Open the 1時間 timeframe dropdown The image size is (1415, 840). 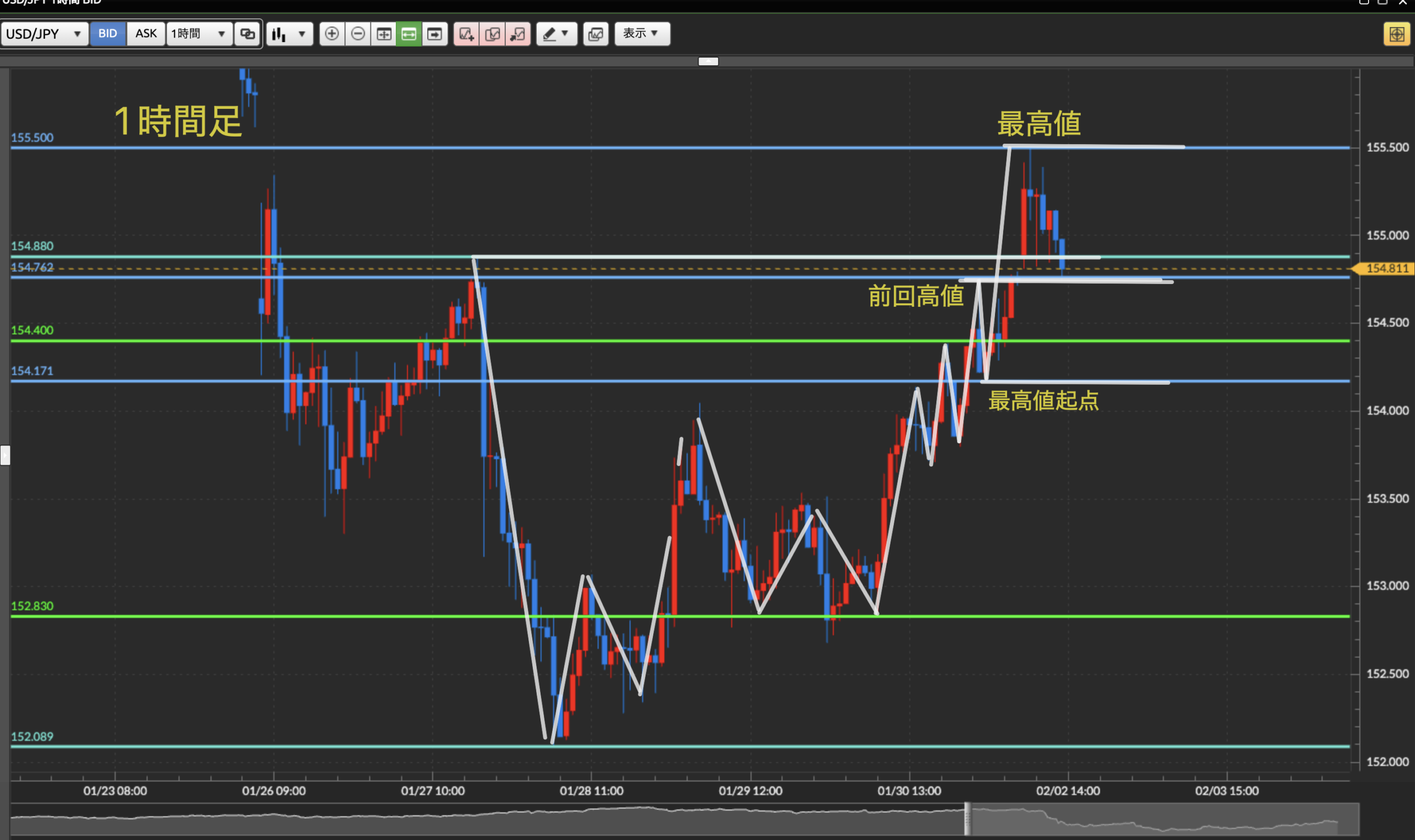(198, 34)
